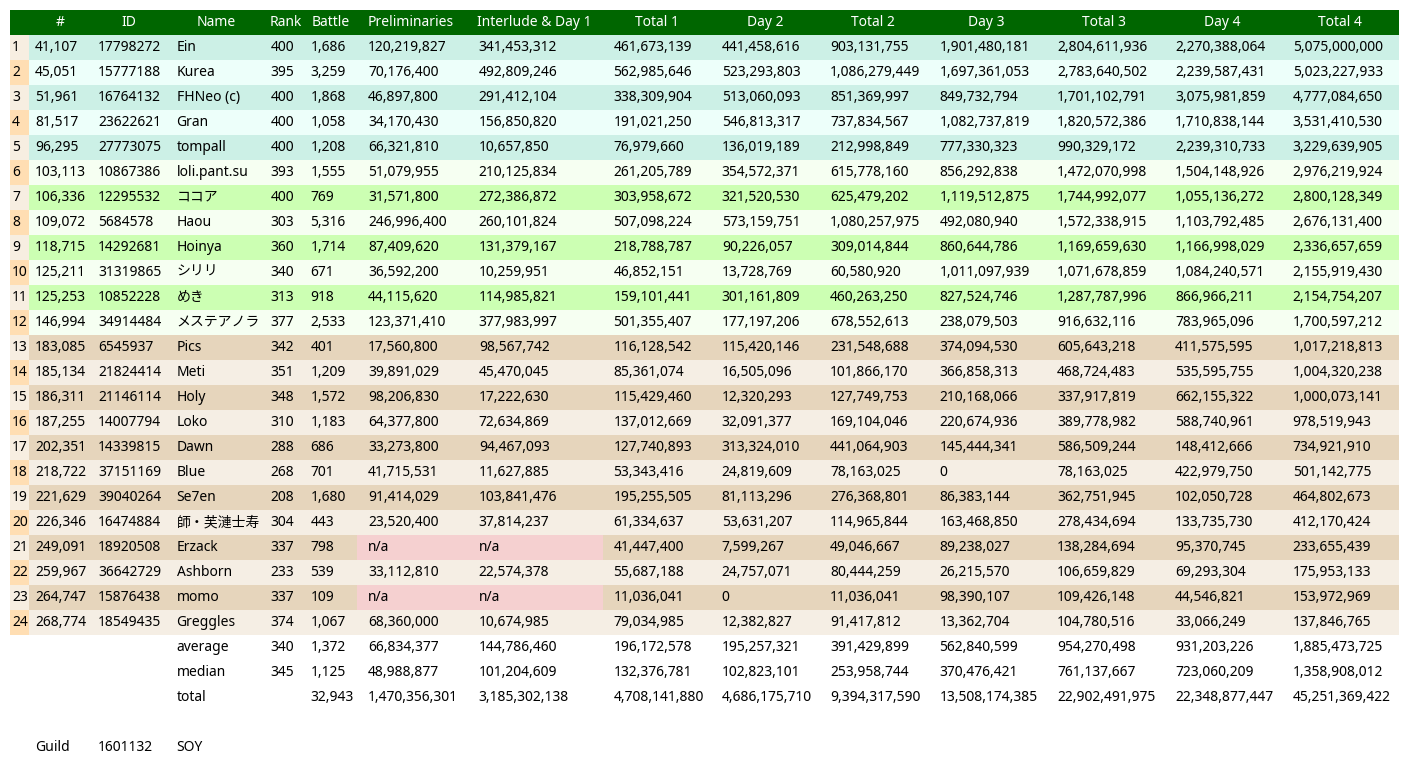Select the name 'Se7en'
Screen dimensions: 1408x770
pyautogui.click(x=196, y=496)
